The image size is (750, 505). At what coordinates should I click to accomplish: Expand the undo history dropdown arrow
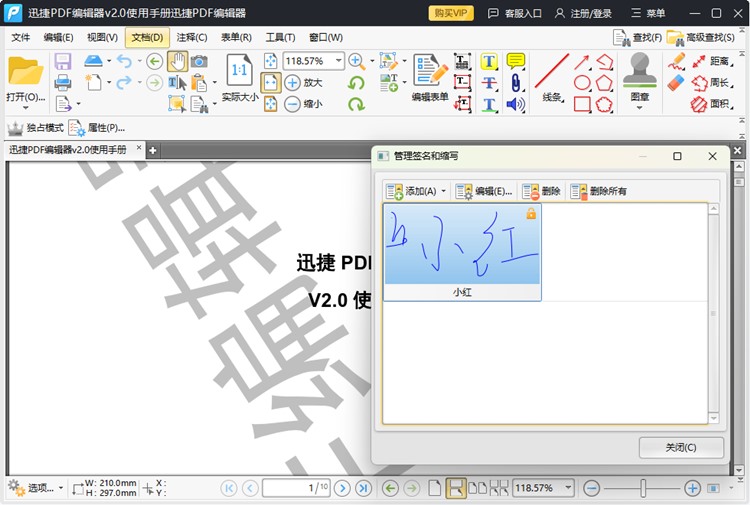pos(139,61)
